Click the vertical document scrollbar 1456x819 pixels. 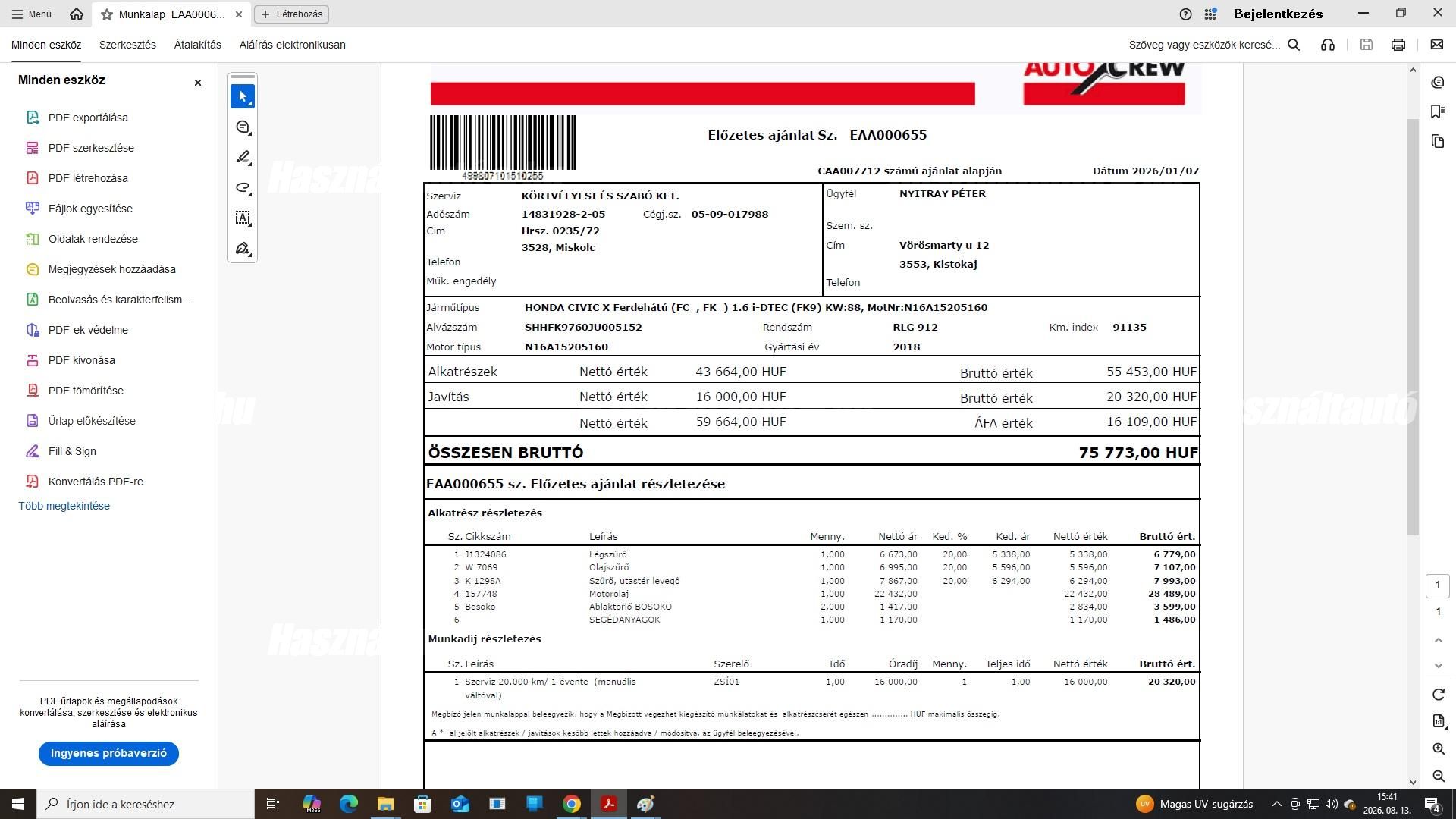[x=1412, y=326]
